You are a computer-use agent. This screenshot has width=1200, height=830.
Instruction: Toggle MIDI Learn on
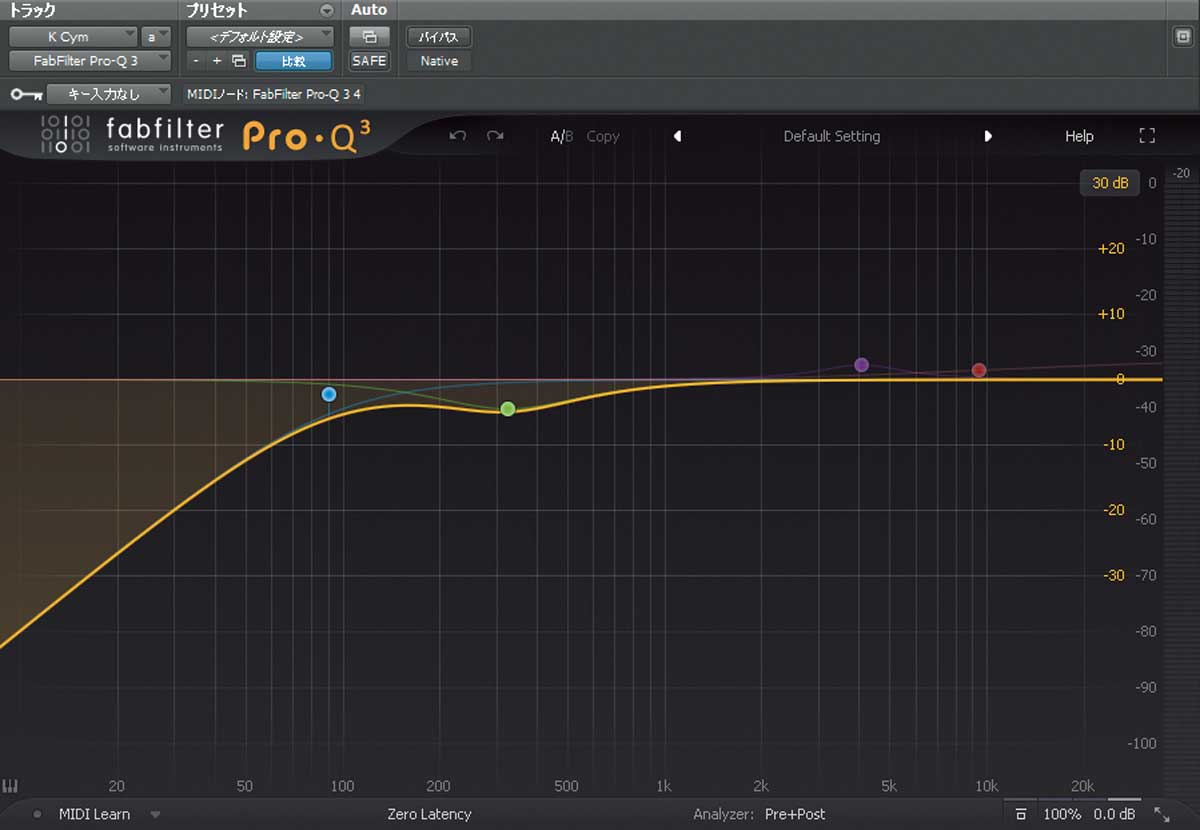click(x=94, y=814)
